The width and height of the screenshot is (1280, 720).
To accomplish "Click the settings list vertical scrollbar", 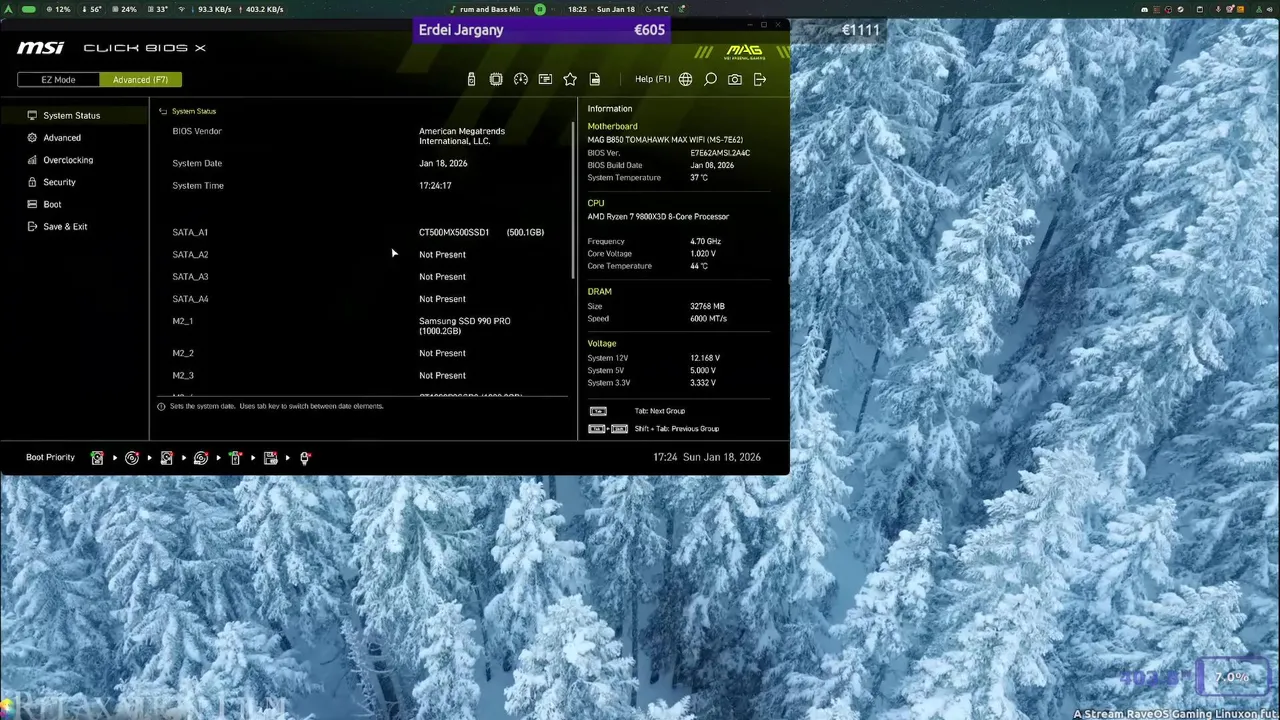I will [x=573, y=200].
